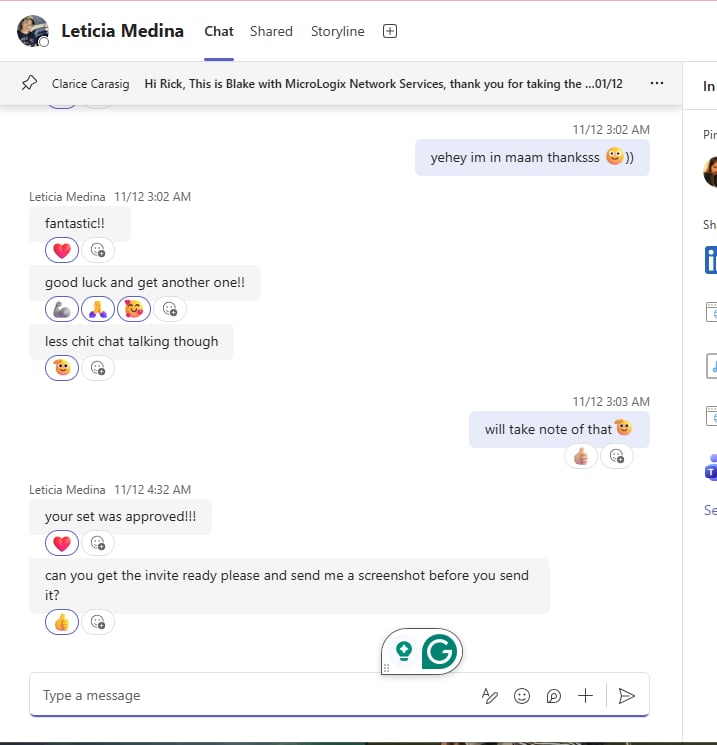Click the Grammarly G button
This screenshot has width=717, height=745.
(x=439, y=652)
